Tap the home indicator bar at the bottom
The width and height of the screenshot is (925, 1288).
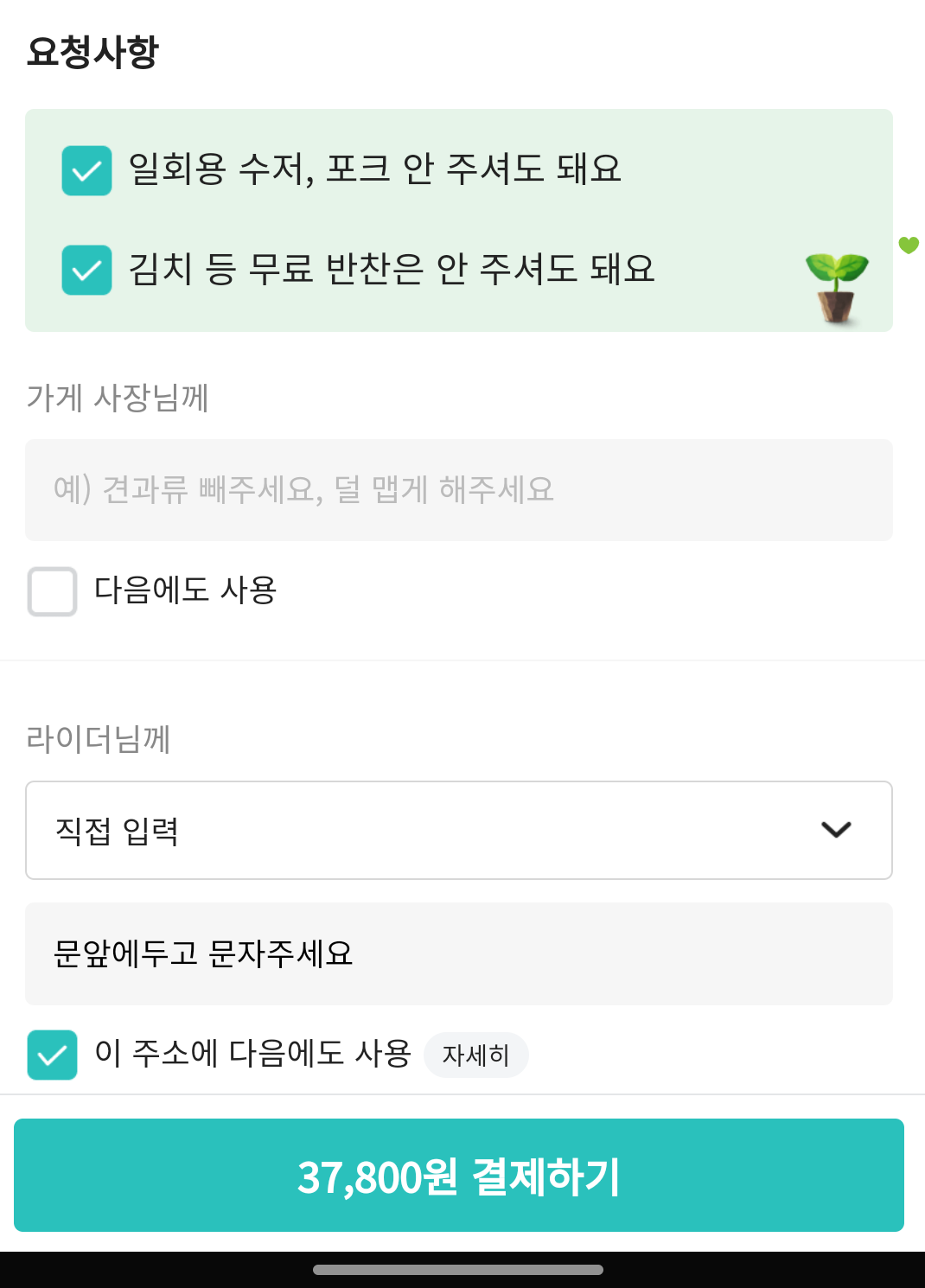point(458,1270)
